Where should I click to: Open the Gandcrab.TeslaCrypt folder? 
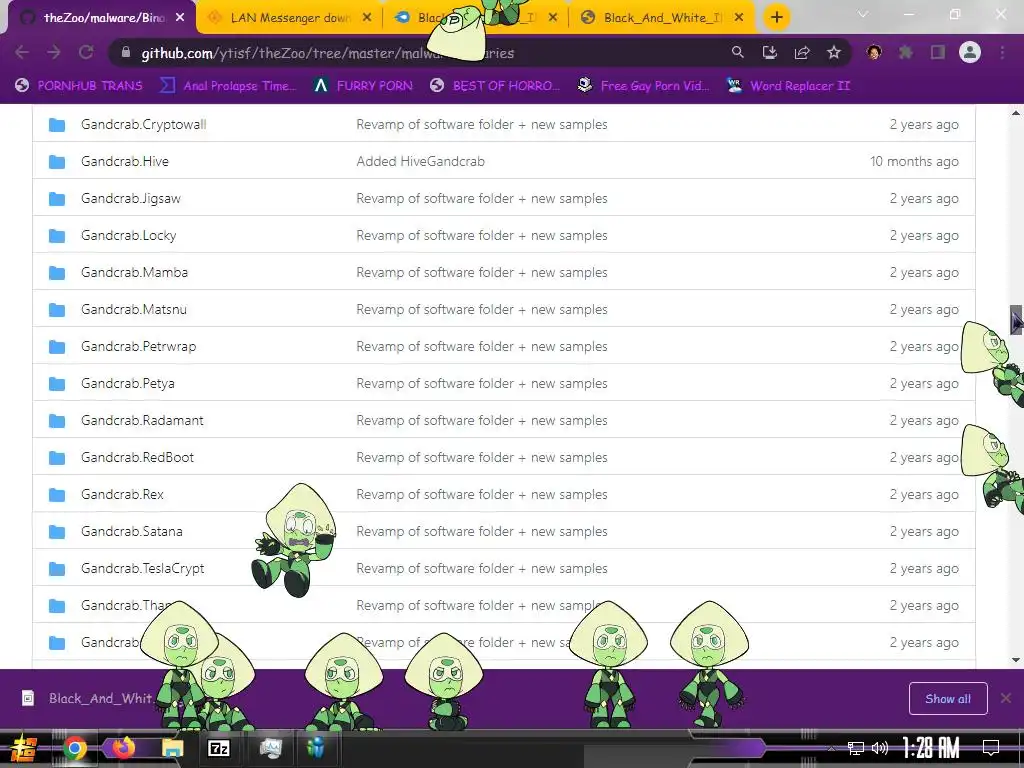(142, 568)
